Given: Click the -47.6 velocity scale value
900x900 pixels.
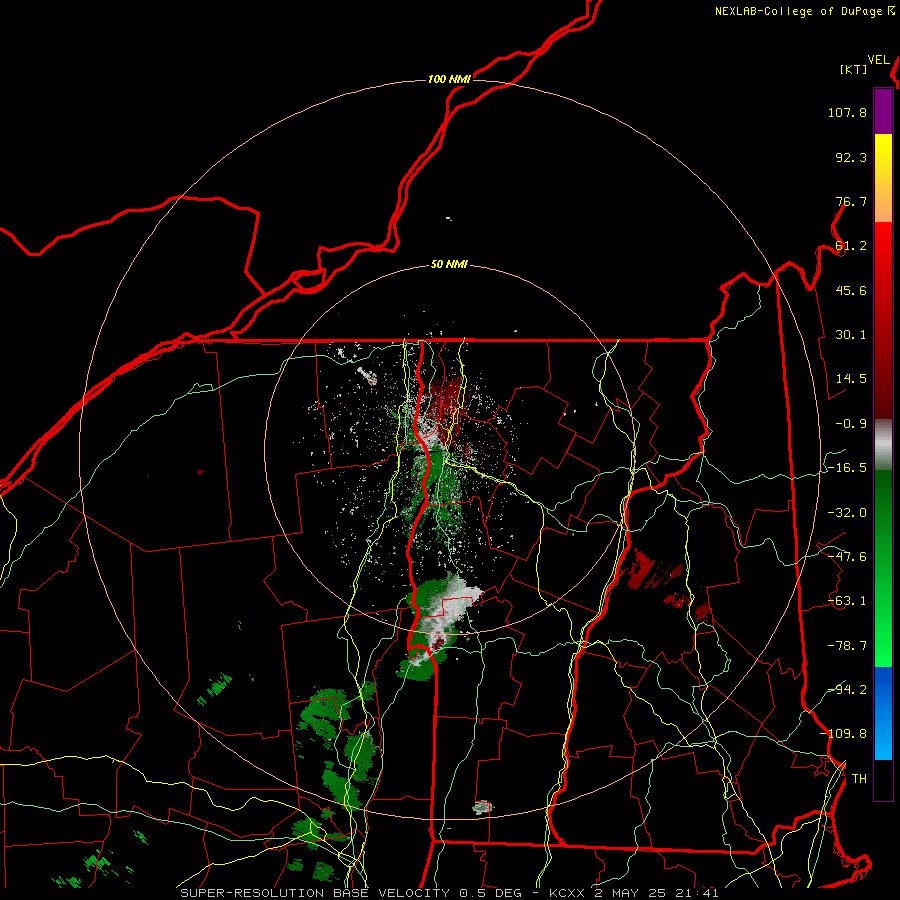Looking at the screenshot, I should coord(847,557).
